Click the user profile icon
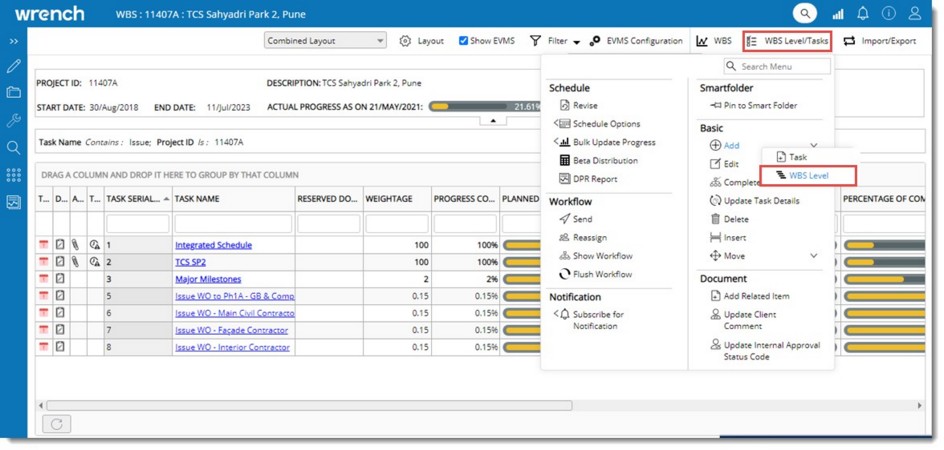 coord(914,14)
